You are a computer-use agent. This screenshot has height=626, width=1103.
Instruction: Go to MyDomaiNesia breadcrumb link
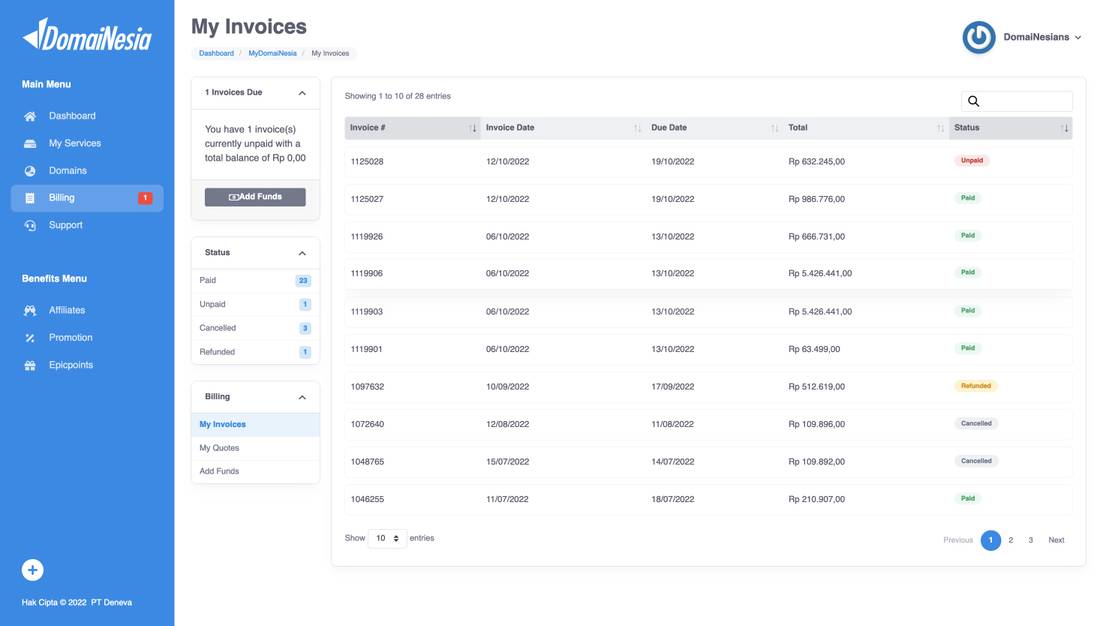point(272,53)
